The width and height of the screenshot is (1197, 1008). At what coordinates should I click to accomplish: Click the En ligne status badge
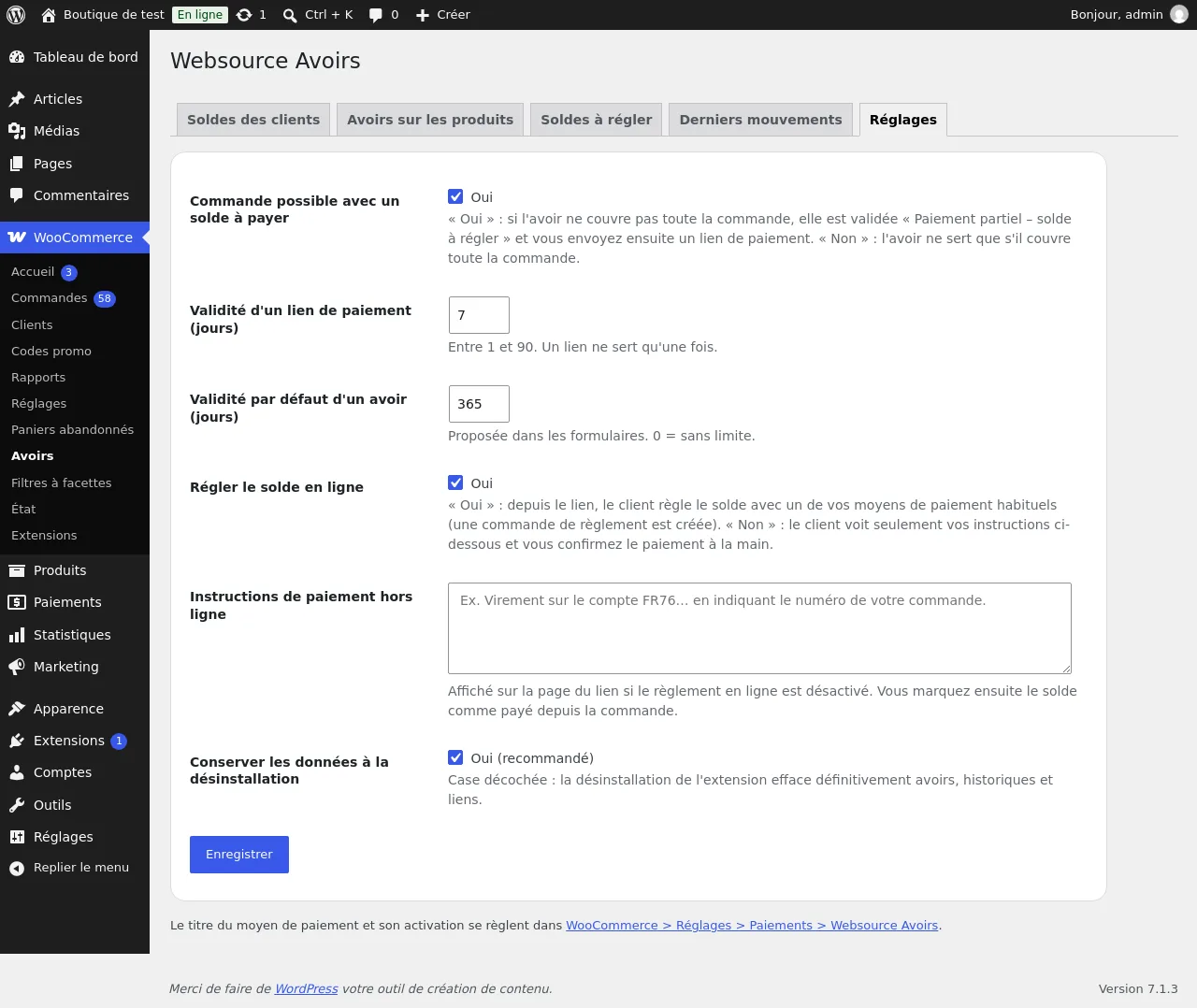click(x=200, y=15)
